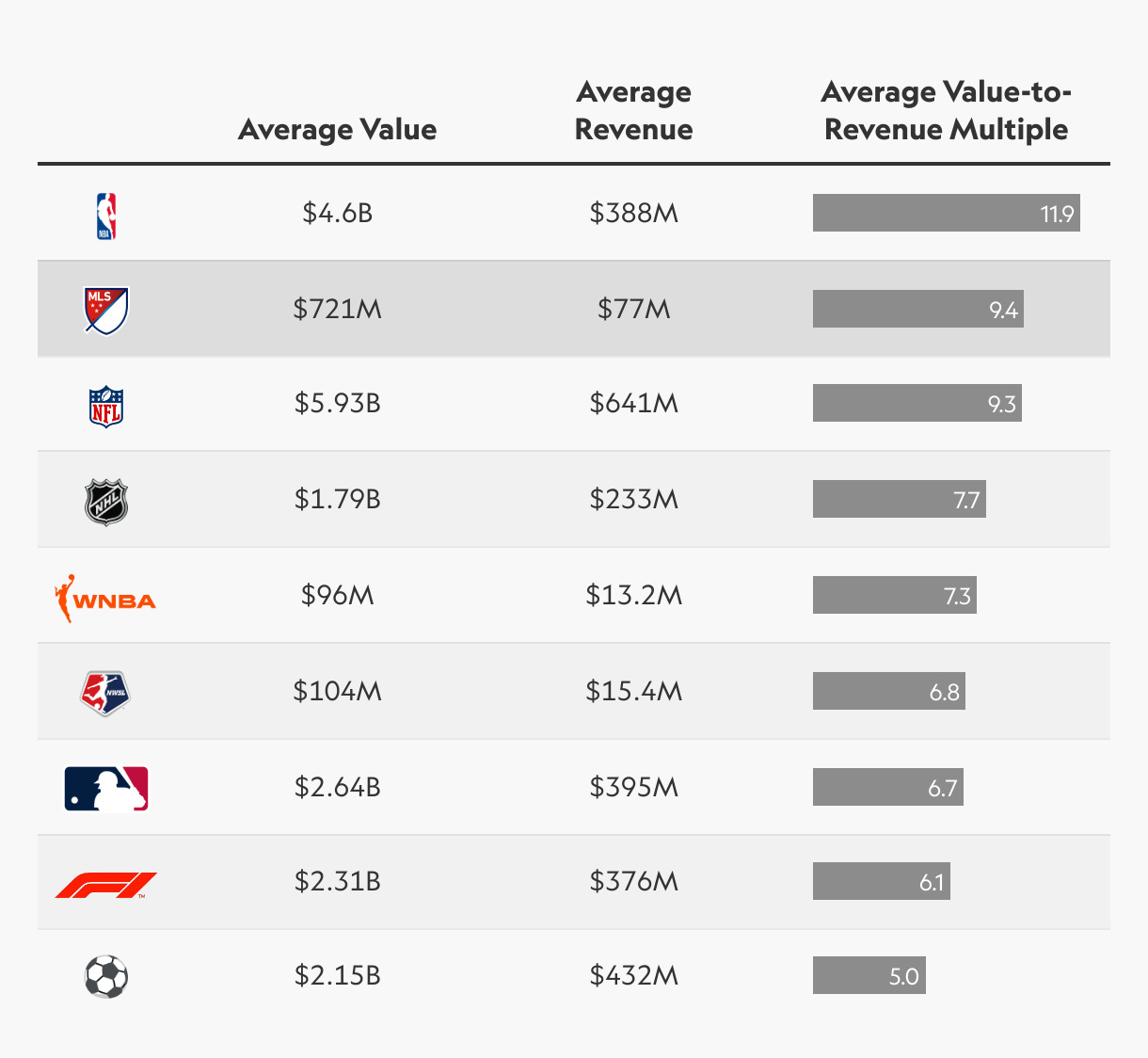Select the MLB batter logo
The height and width of the screenshot is (1058, 1148).
coord(106,789)
